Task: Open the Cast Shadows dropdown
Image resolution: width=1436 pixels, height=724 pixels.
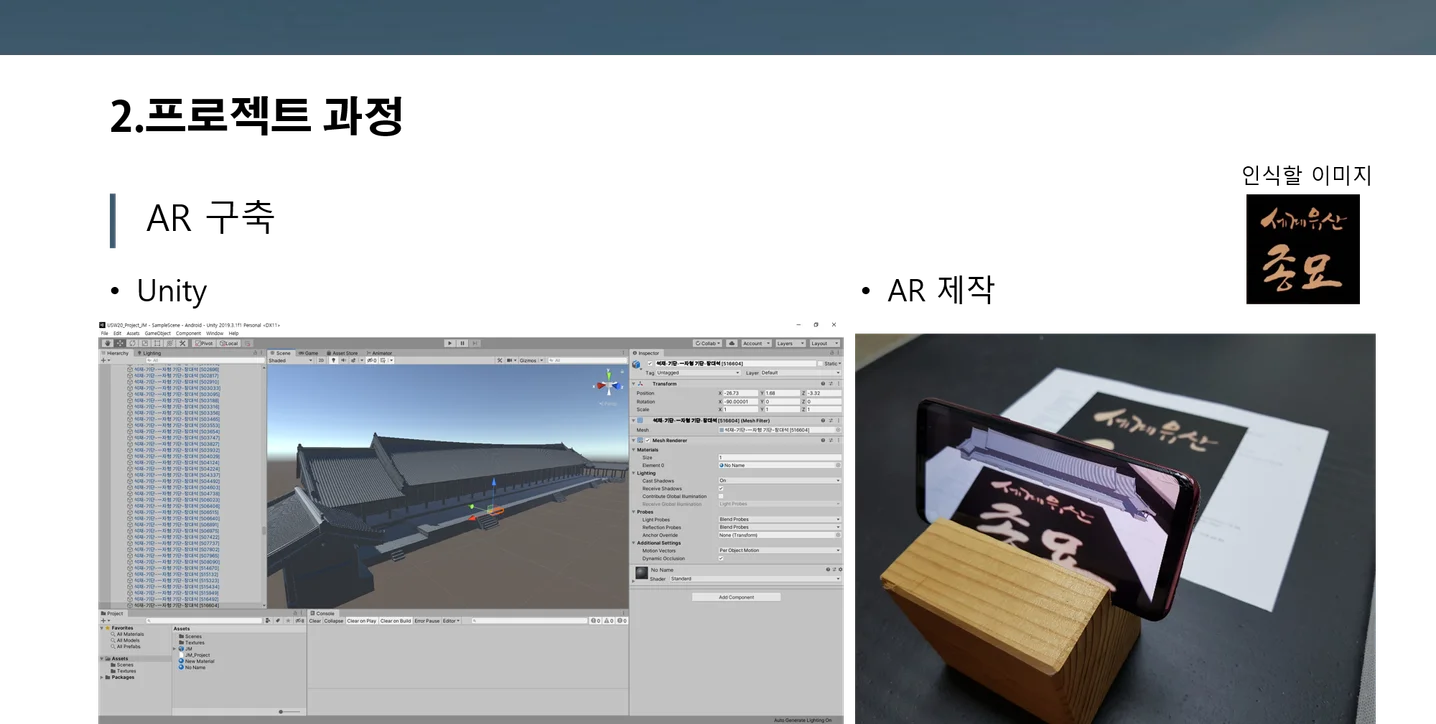Action: [x=780, y=481]
